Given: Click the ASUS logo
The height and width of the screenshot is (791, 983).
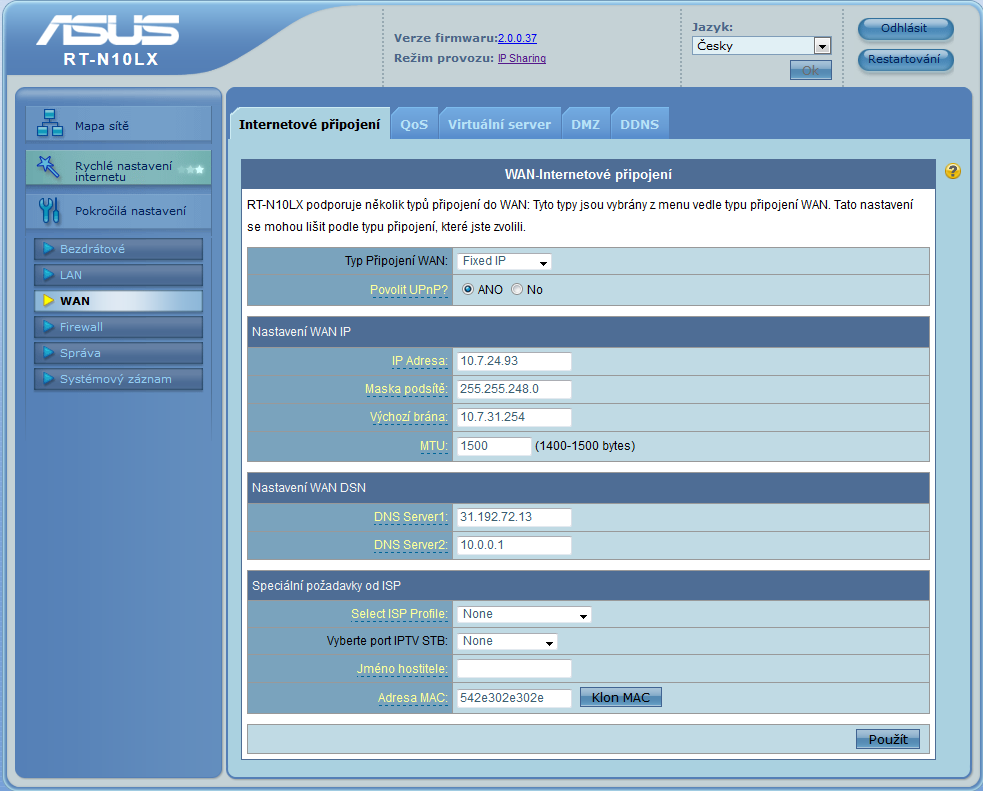Looking at the screenshot, I should point(107,30).
